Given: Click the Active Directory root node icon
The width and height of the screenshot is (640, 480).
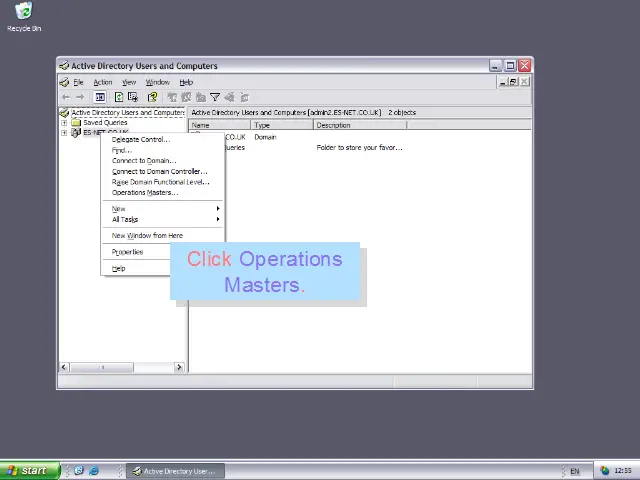Looking at the screenshot, I should pos(64,112).
